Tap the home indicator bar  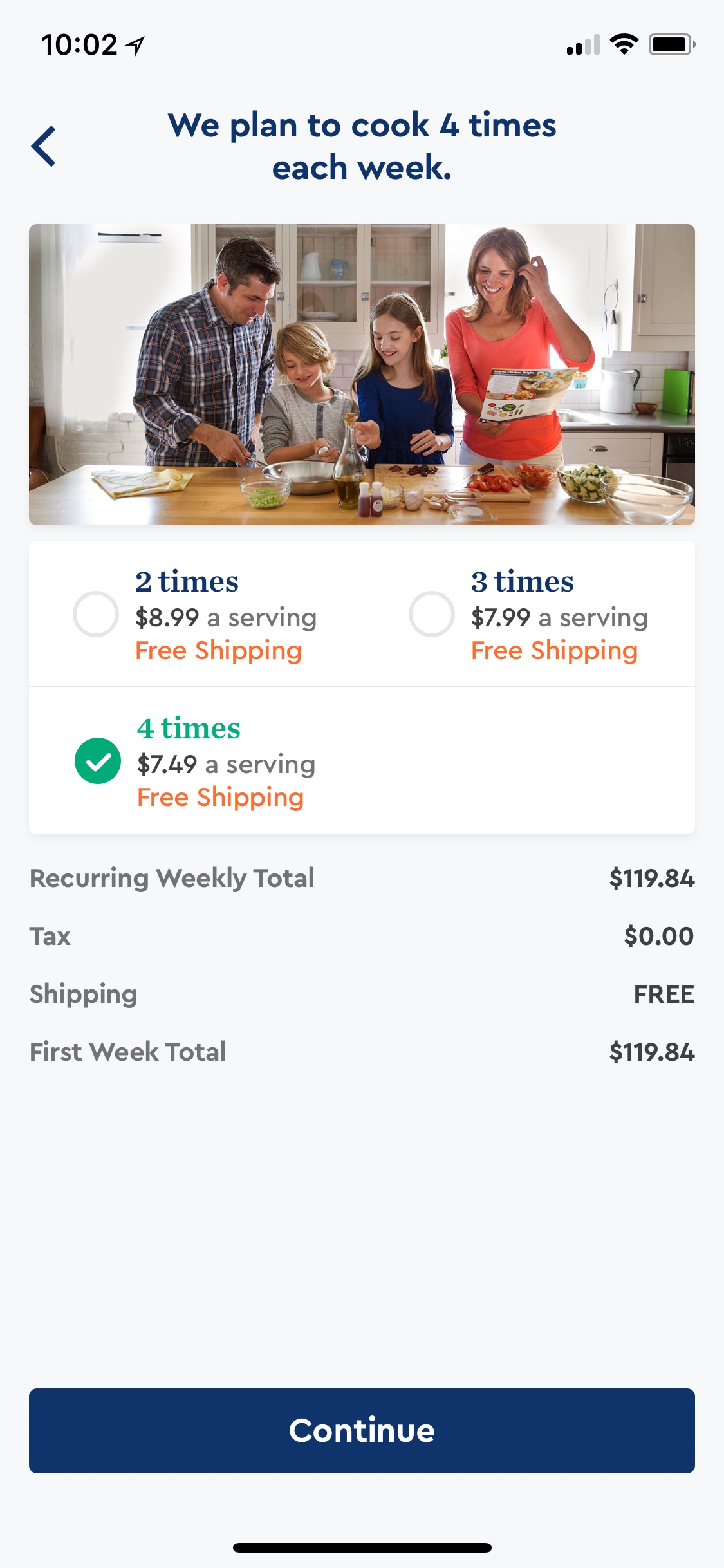(x=362, y=1547)
